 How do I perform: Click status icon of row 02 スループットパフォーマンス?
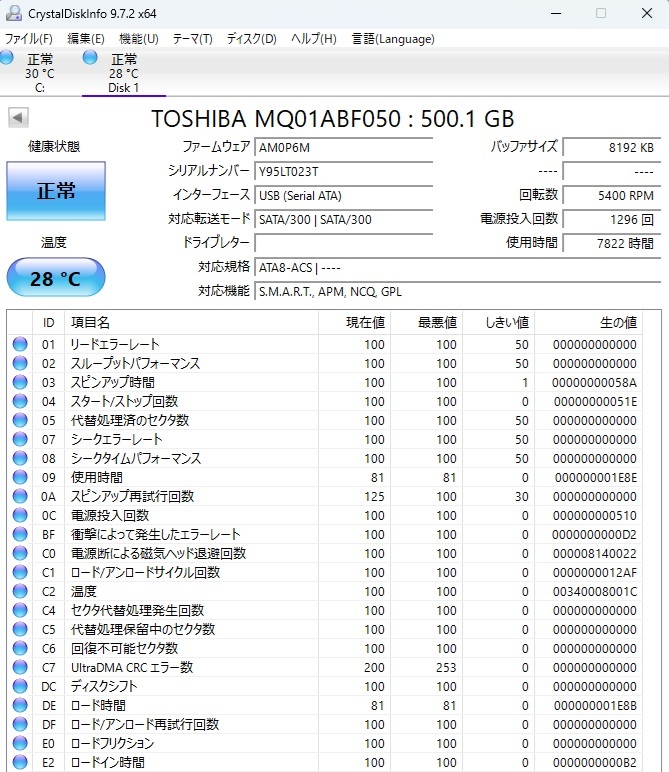20,363
